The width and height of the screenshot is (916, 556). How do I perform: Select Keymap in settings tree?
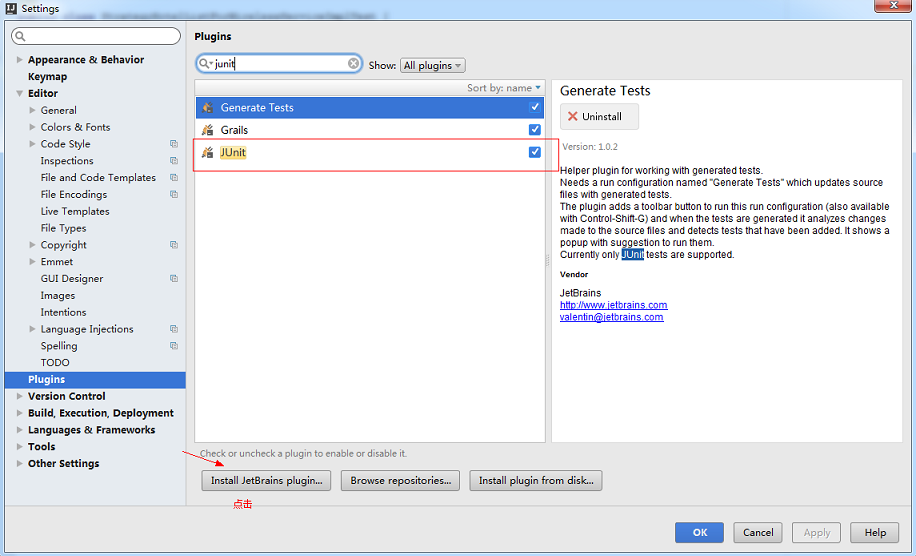(x=47, y=77)
